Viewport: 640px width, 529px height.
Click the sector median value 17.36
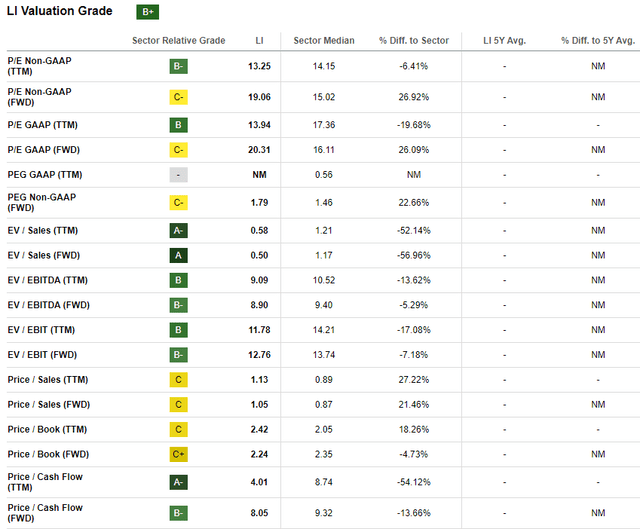click(x=324, y=125)
